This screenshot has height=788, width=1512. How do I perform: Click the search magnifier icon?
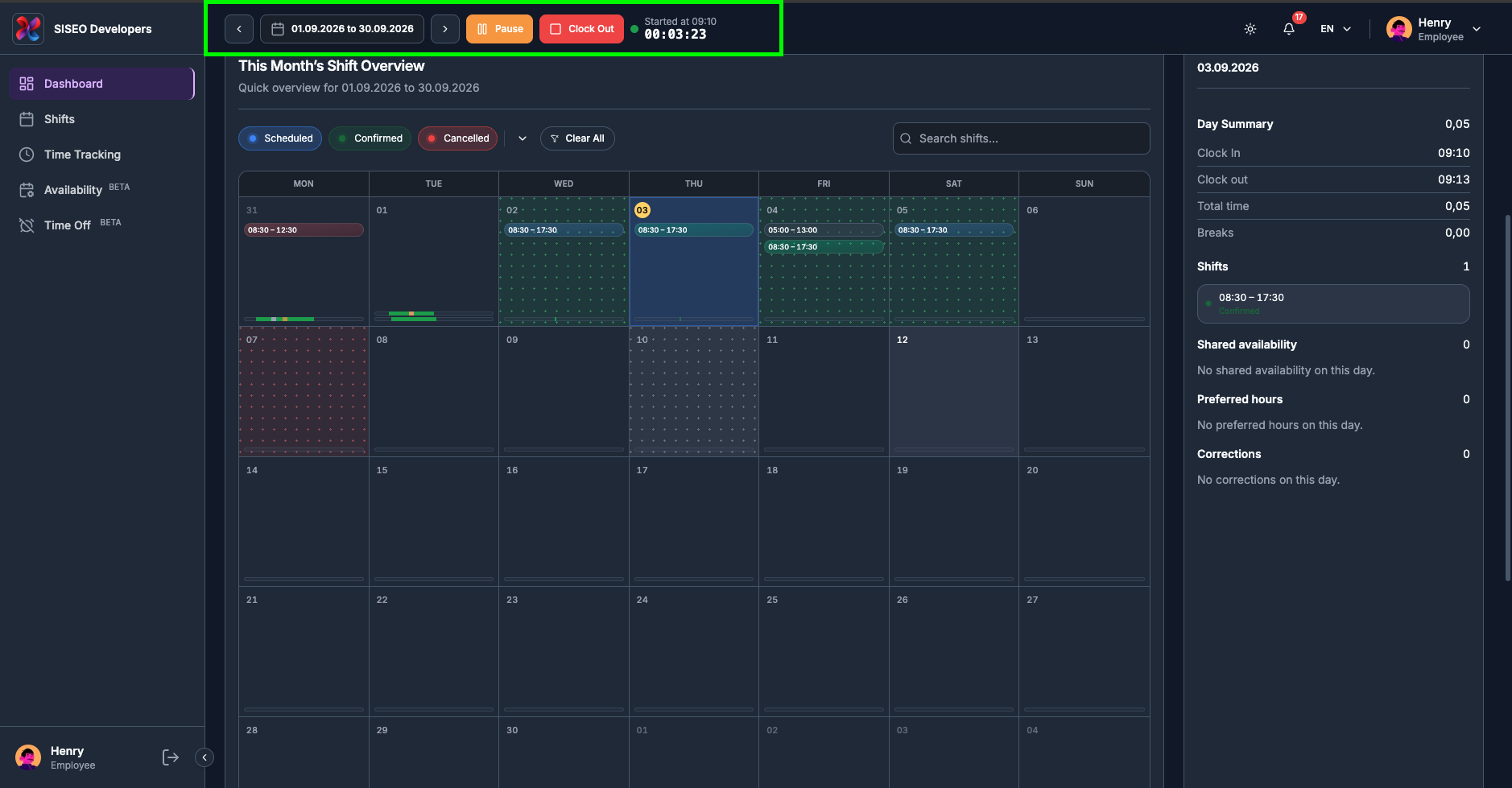tap(906, 138)
